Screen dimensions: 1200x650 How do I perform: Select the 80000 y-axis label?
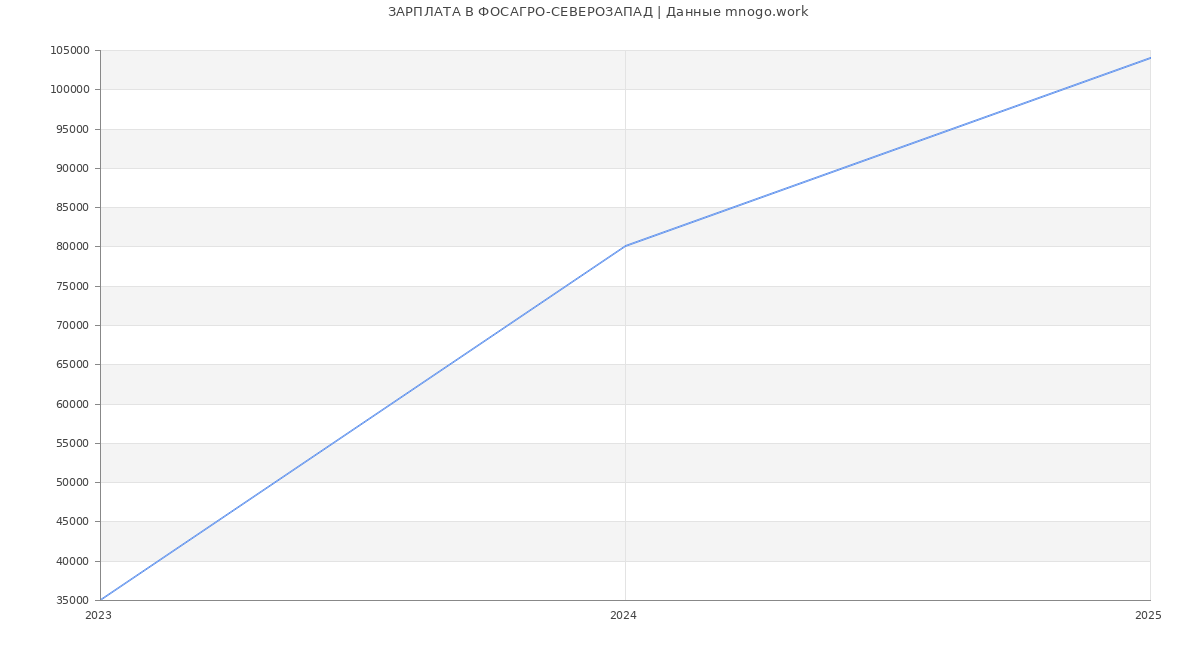click(x=72, y=247)
